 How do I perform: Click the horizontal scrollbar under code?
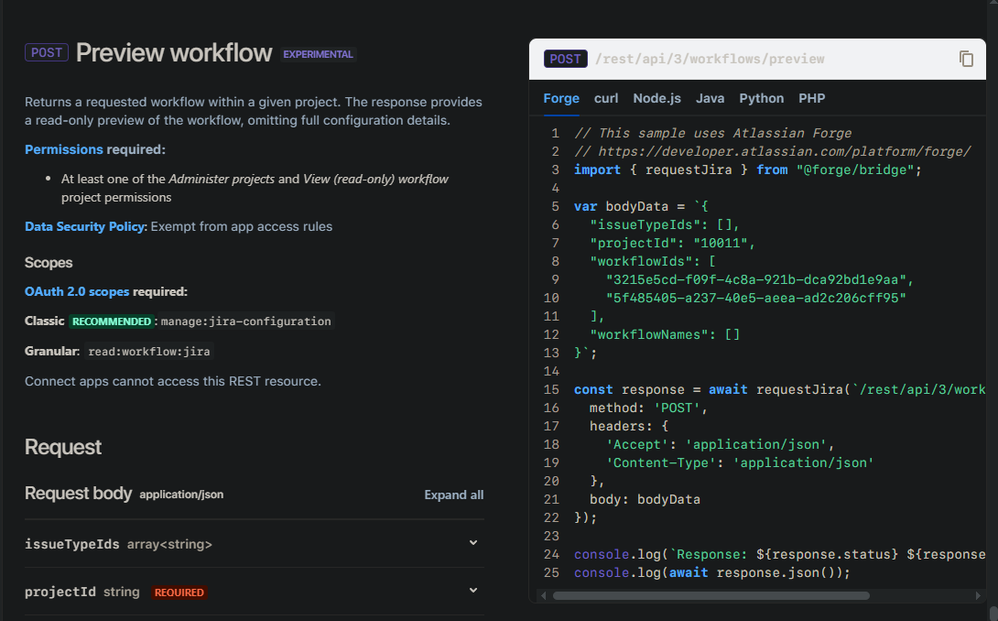[x=710, y=595]
